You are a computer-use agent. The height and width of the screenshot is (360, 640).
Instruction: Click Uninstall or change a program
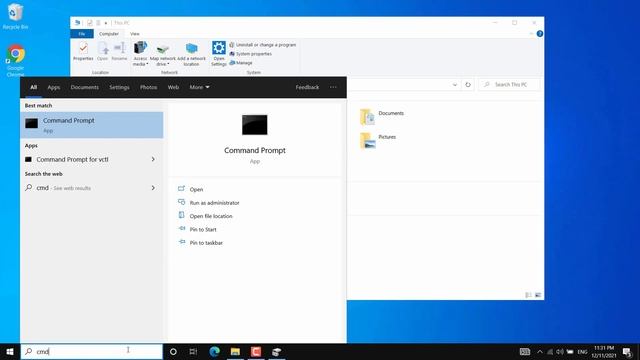[263, 45]
